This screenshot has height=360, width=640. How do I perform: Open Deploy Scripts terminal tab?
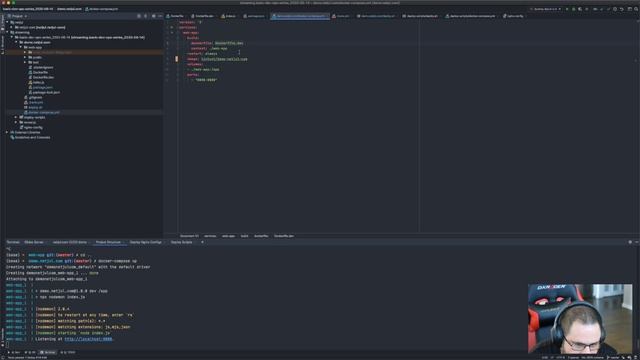(x=181, y=242)
